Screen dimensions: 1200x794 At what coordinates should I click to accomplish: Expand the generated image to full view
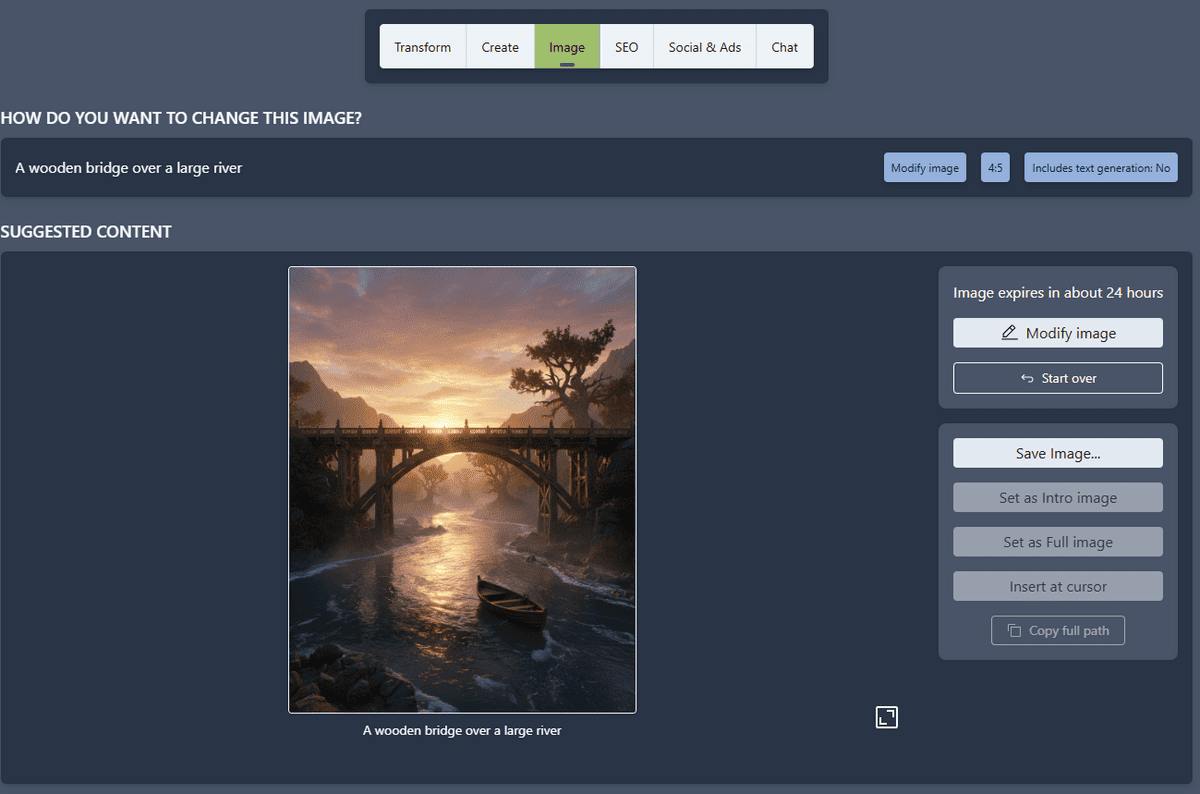point(886,717)
